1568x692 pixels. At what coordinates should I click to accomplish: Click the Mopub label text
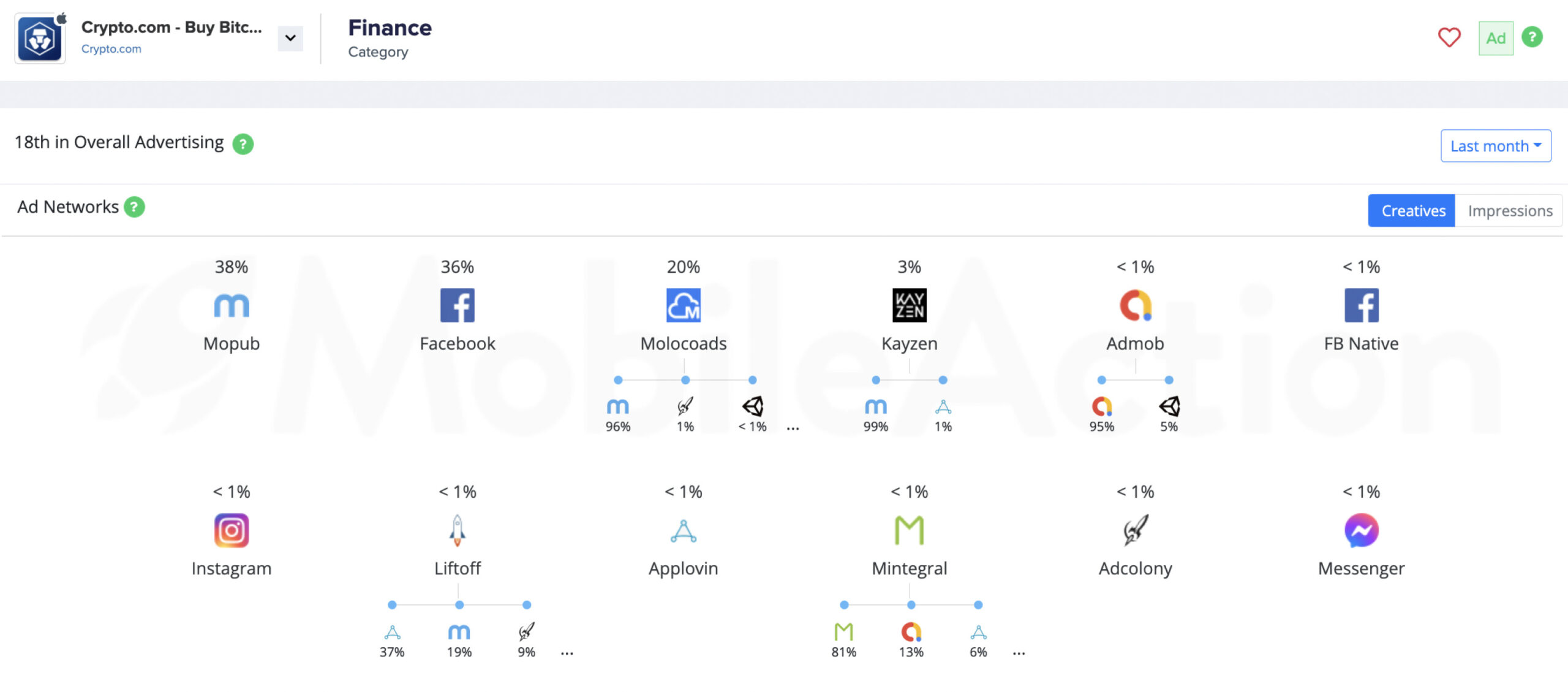click(232, 344)
